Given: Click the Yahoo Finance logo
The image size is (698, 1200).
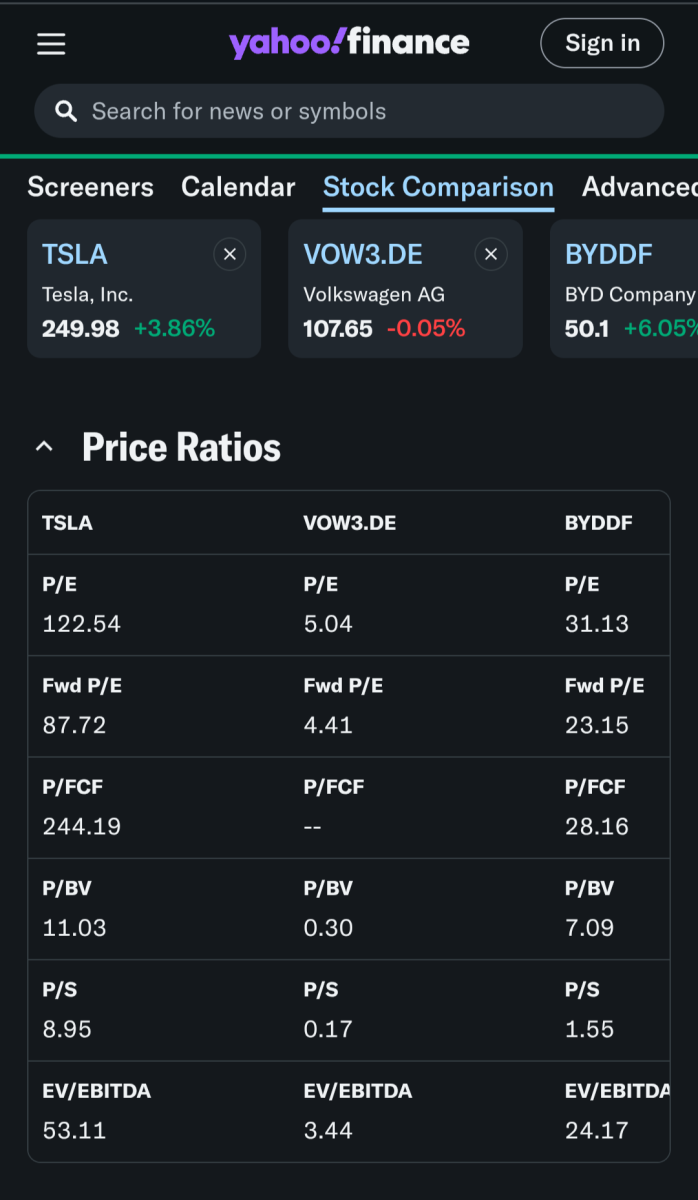Looking at the screenshot, I should pos(349,43).
